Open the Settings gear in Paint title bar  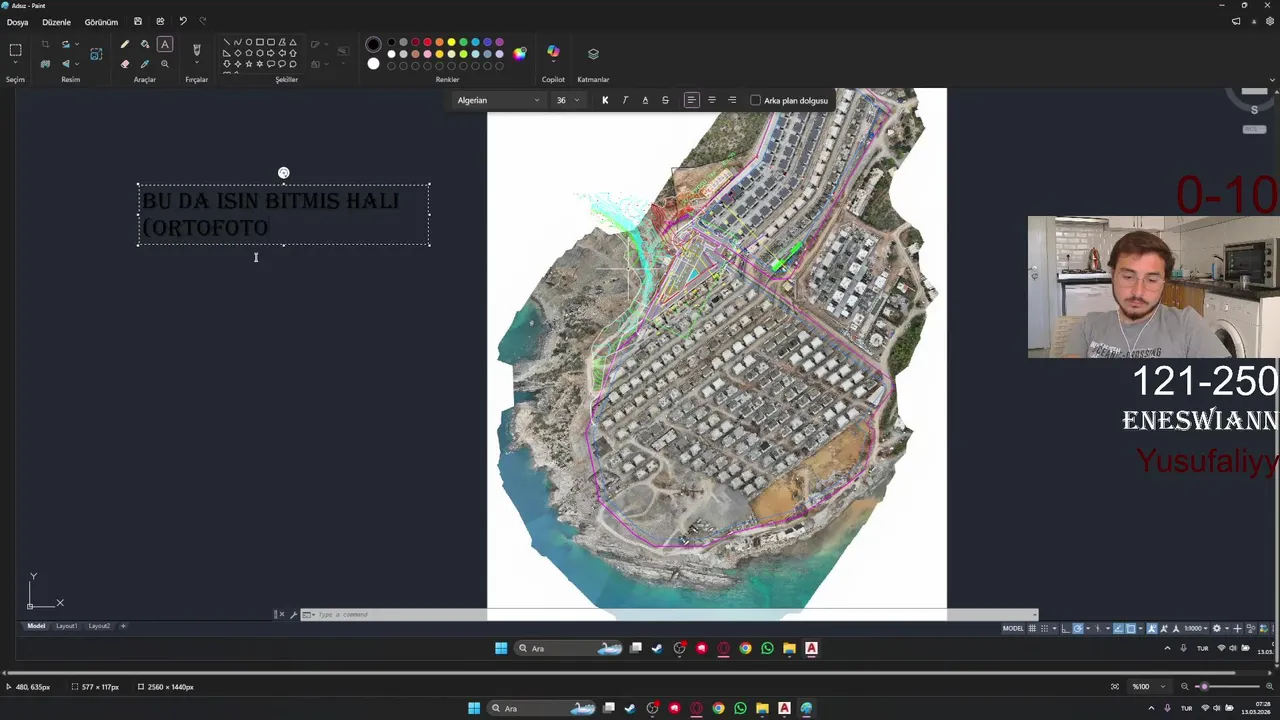(1270, 21)
